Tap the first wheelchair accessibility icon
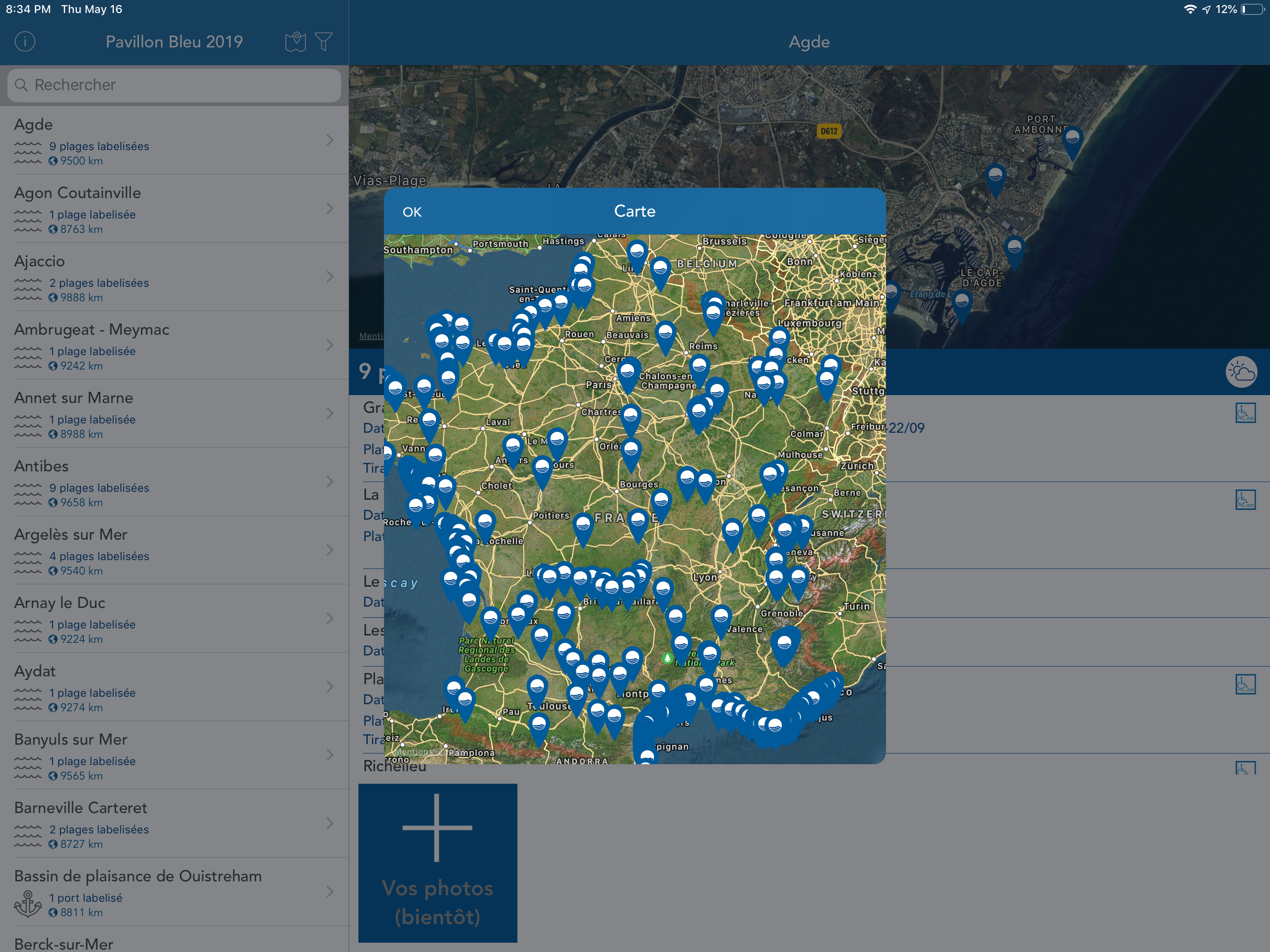This screenshot has width=1270, height=952. tap(1245, 413)
